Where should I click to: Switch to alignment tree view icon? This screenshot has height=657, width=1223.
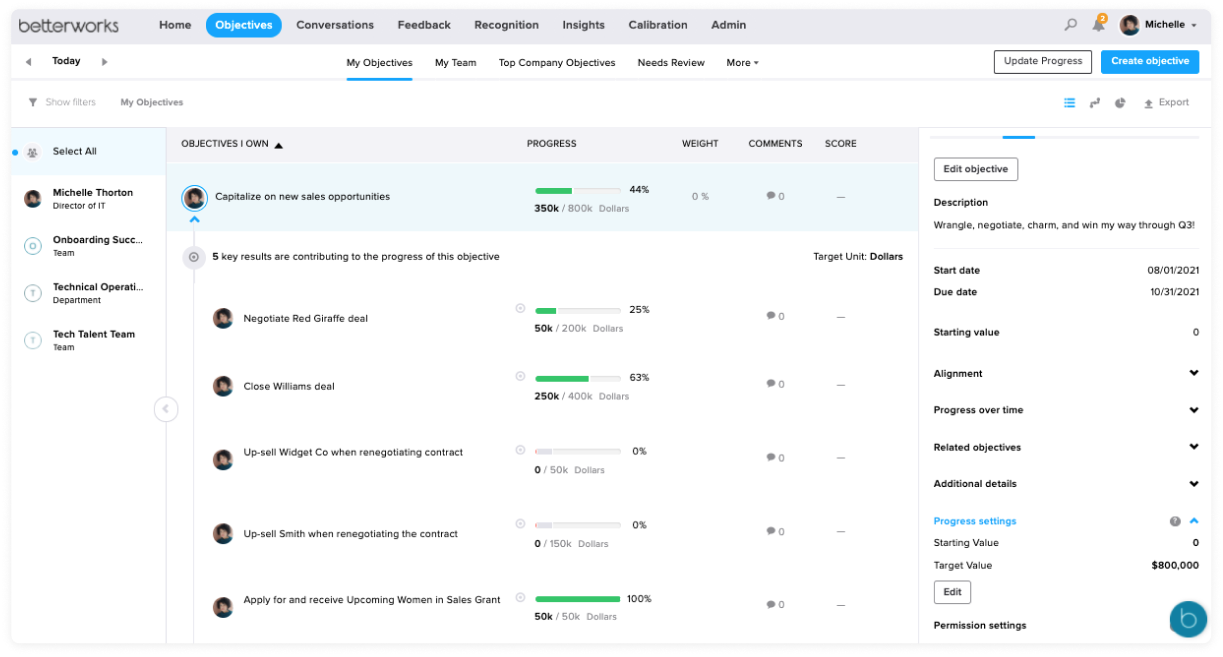1095,102
